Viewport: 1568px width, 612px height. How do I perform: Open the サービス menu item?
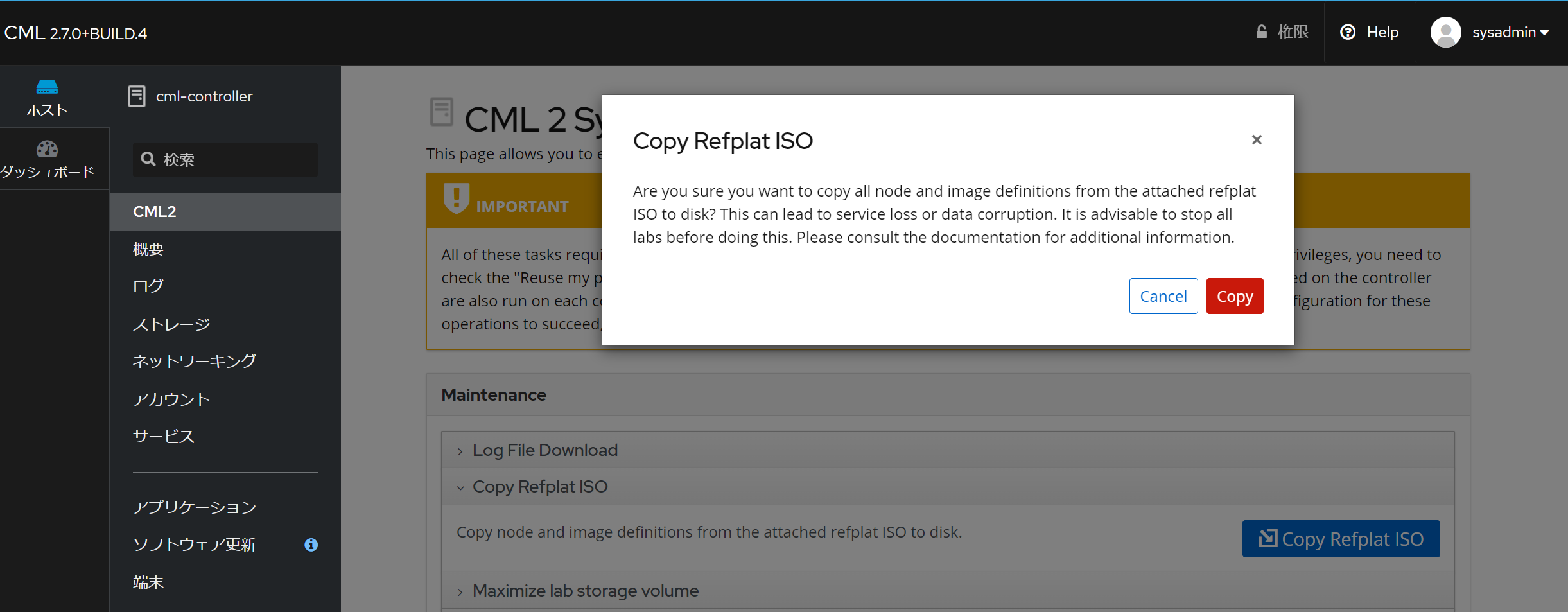(x=164, y=437)
